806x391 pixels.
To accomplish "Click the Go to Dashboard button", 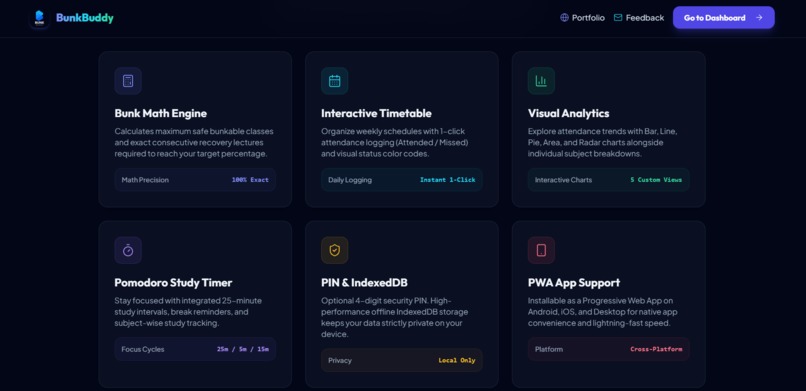I will pos(723,17).
